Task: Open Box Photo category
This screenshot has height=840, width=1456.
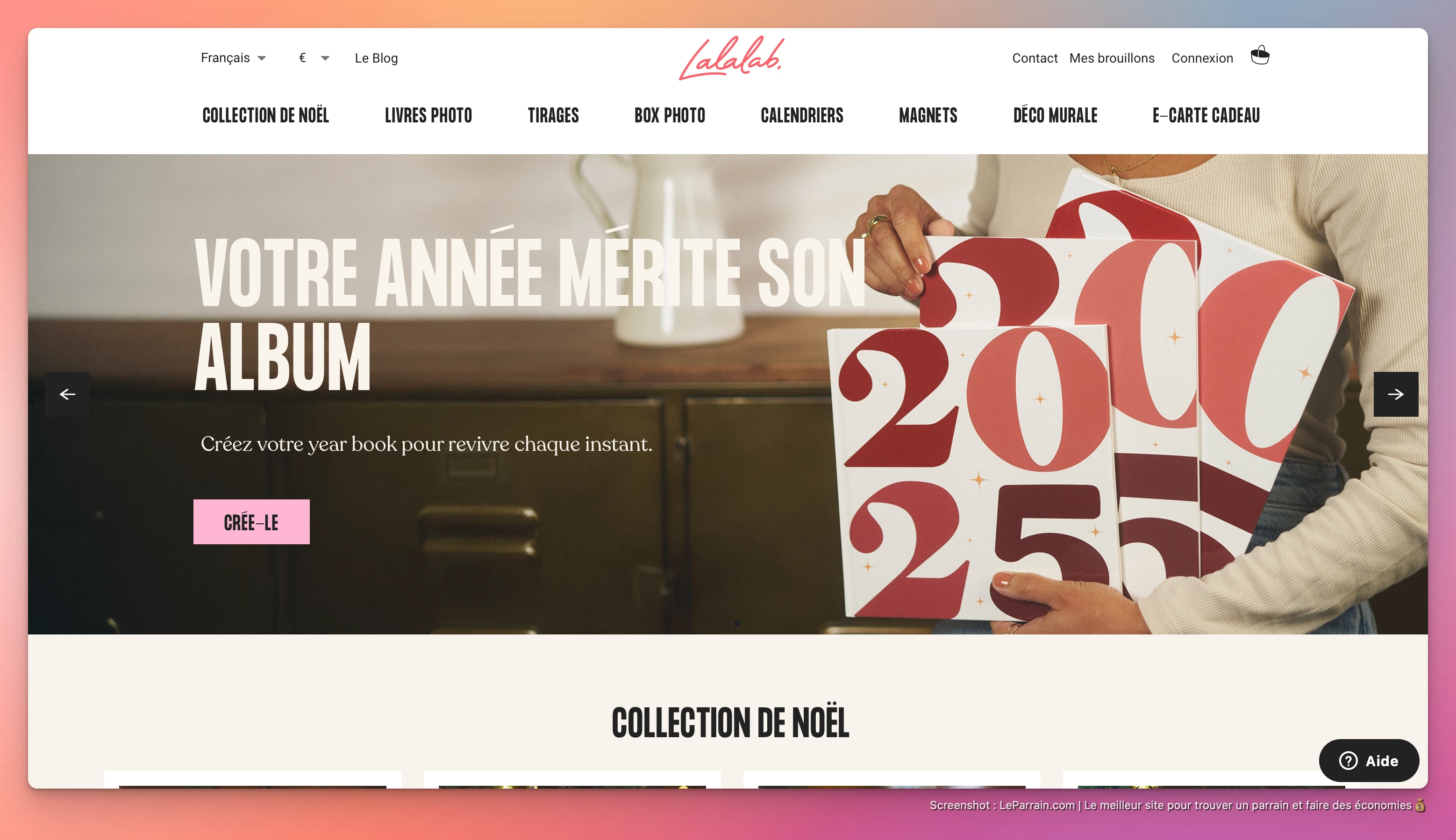Action: [670, 115]
